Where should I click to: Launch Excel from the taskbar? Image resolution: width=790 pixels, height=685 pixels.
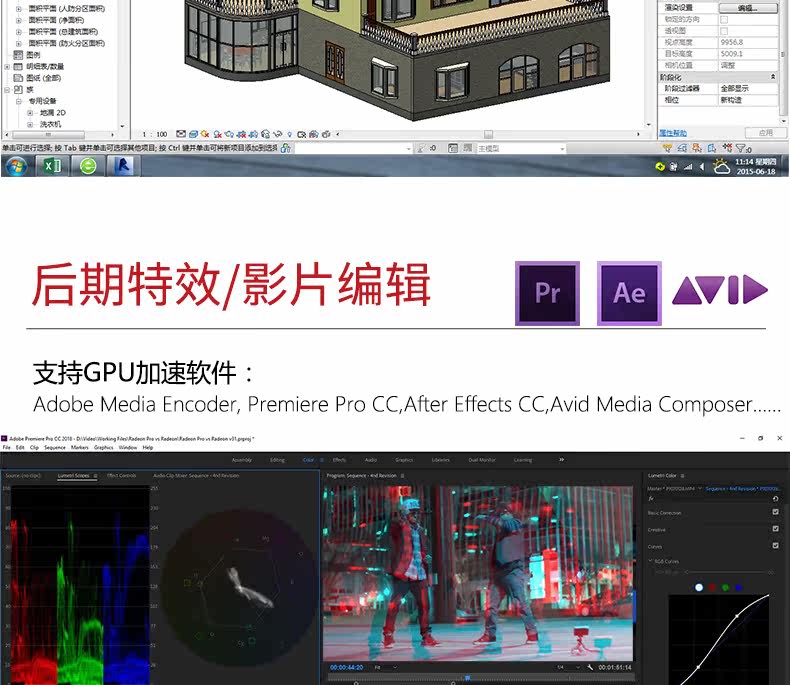52,166
